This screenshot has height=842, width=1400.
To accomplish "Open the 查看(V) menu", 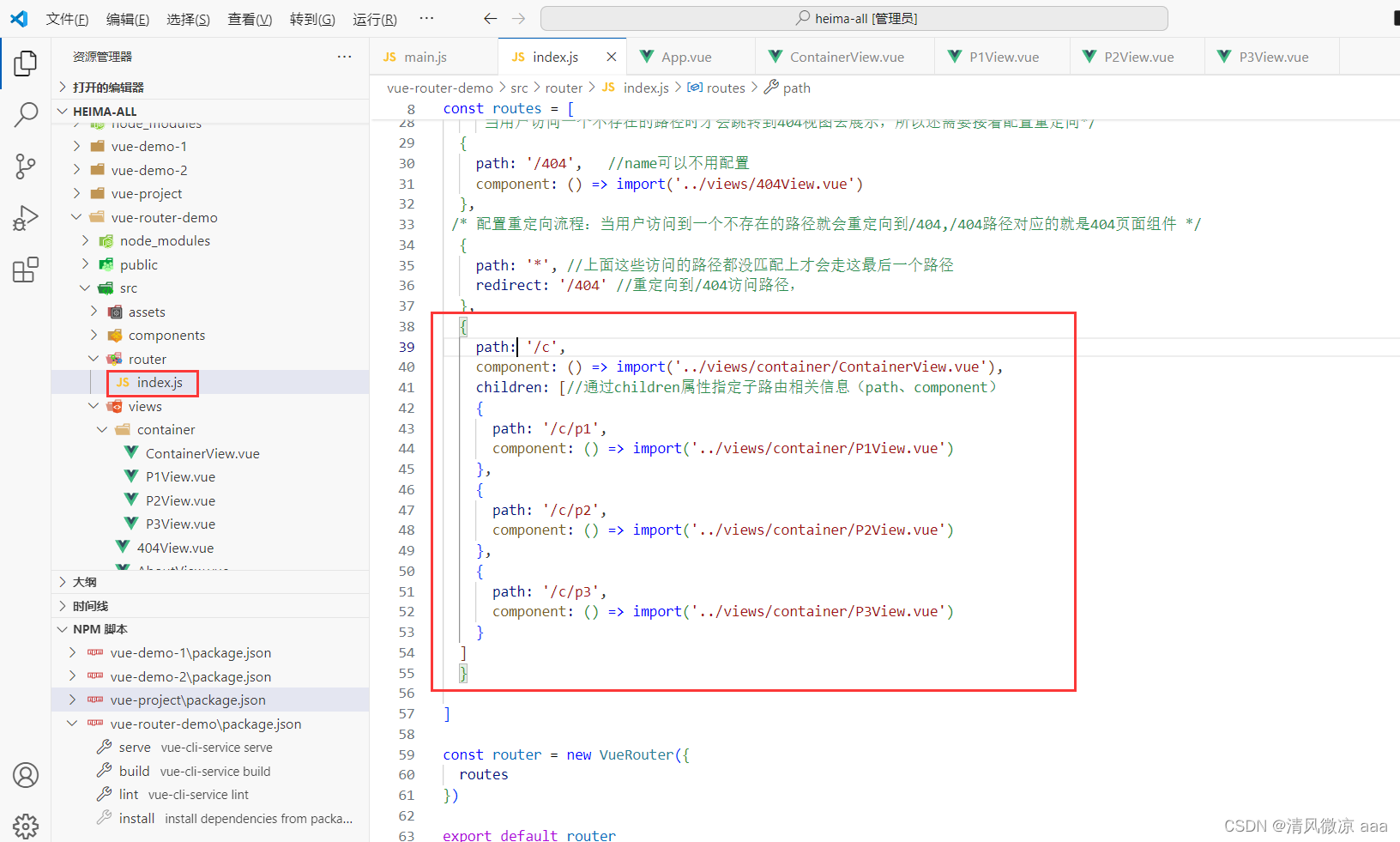I will pos(250,19).
